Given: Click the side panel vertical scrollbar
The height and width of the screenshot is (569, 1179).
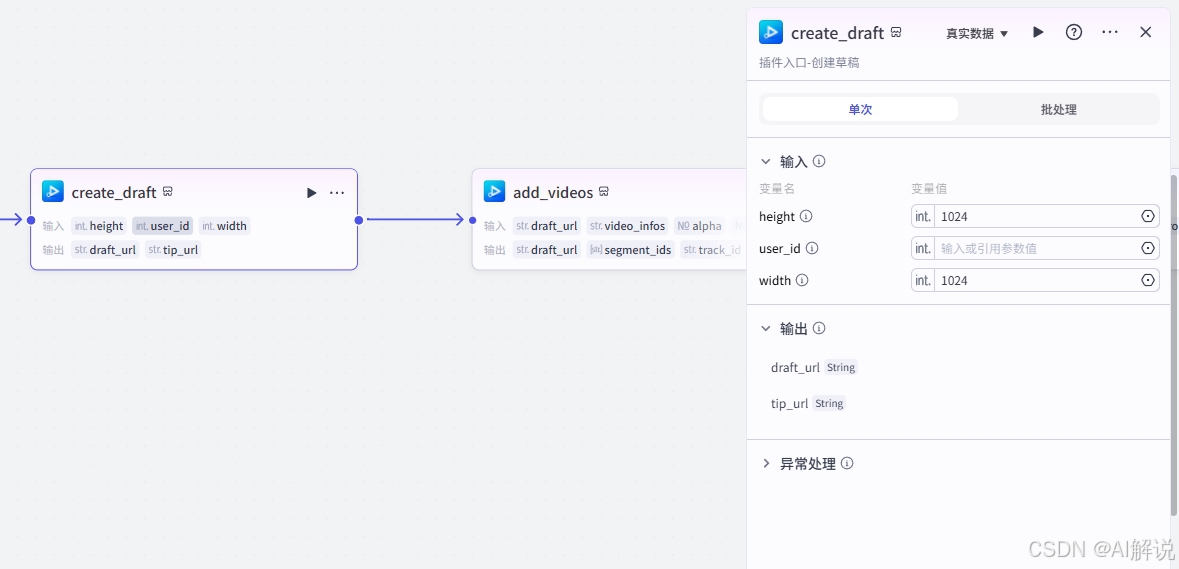Looking at the screenshot, I should (1174, 346).
